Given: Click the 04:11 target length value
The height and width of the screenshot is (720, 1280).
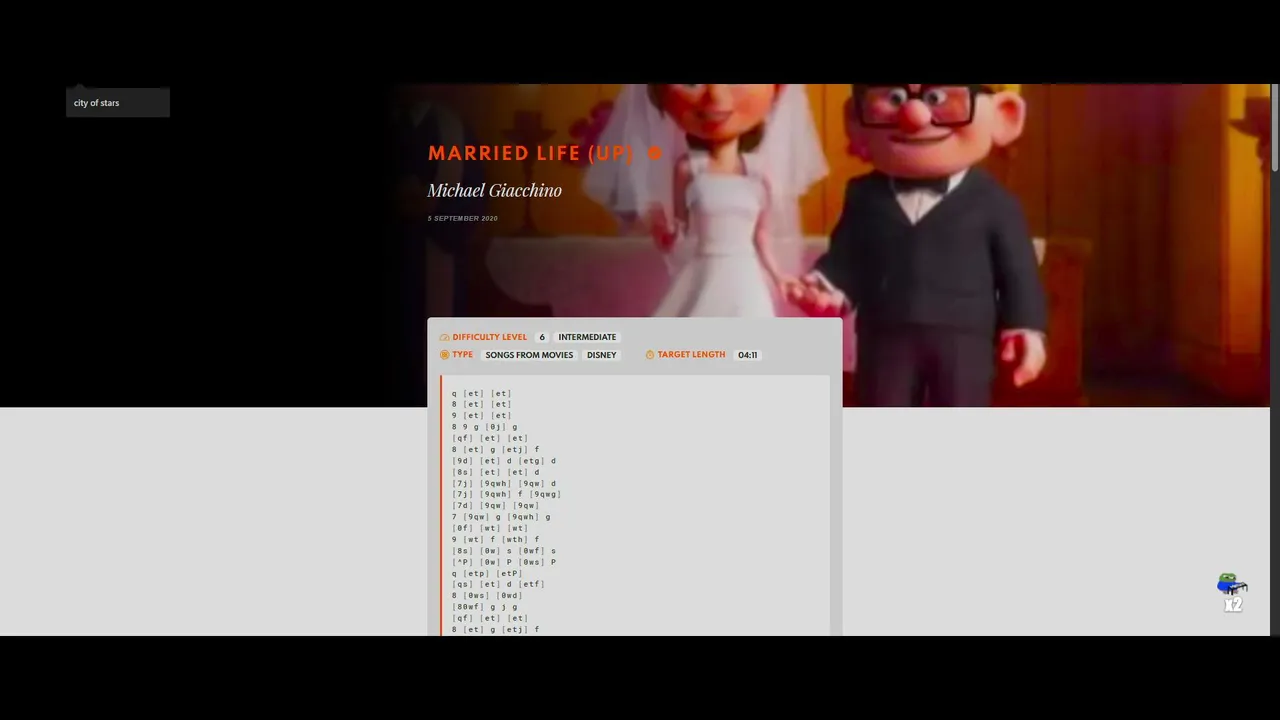Looking at the screenshot, I should (747, 355).
